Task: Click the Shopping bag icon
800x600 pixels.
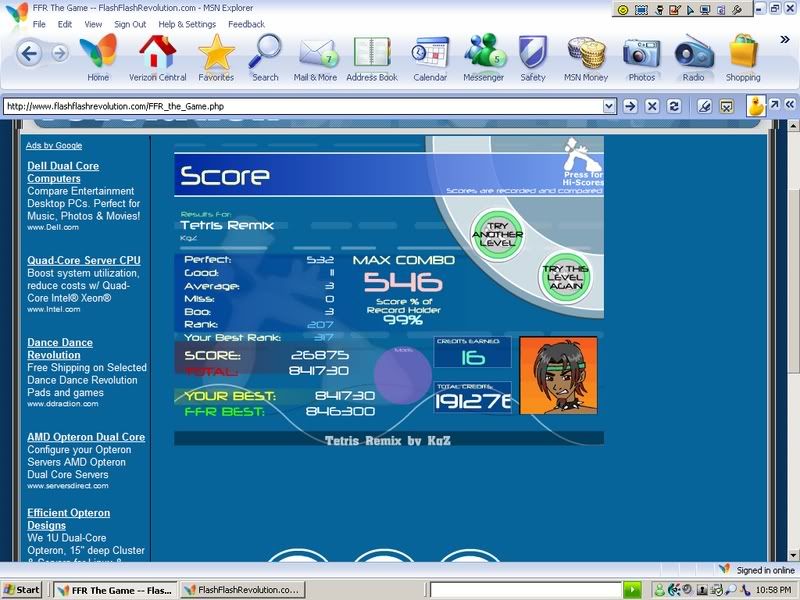Action: click(743, 54)
